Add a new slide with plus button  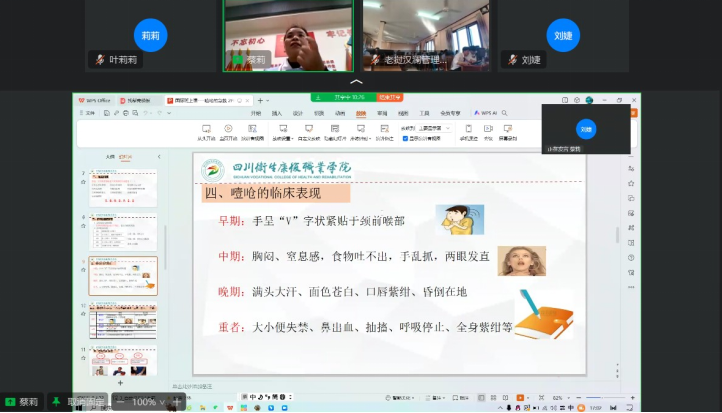pos(120,383)
